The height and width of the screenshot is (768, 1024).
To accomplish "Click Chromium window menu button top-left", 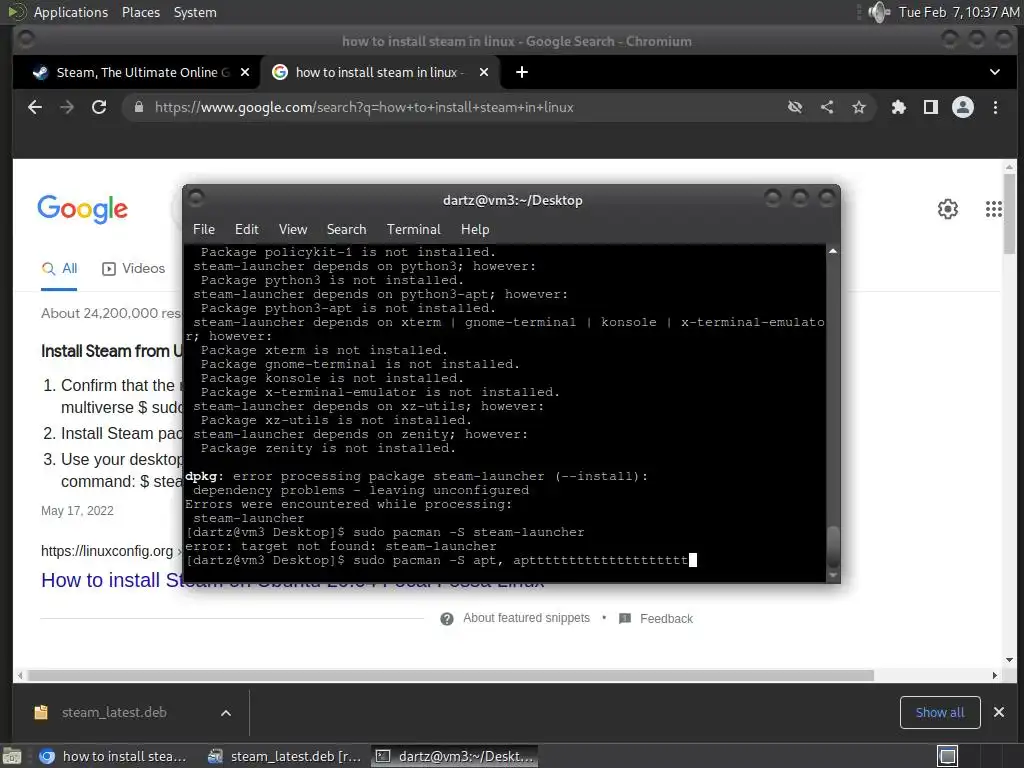I will (26, 39).
